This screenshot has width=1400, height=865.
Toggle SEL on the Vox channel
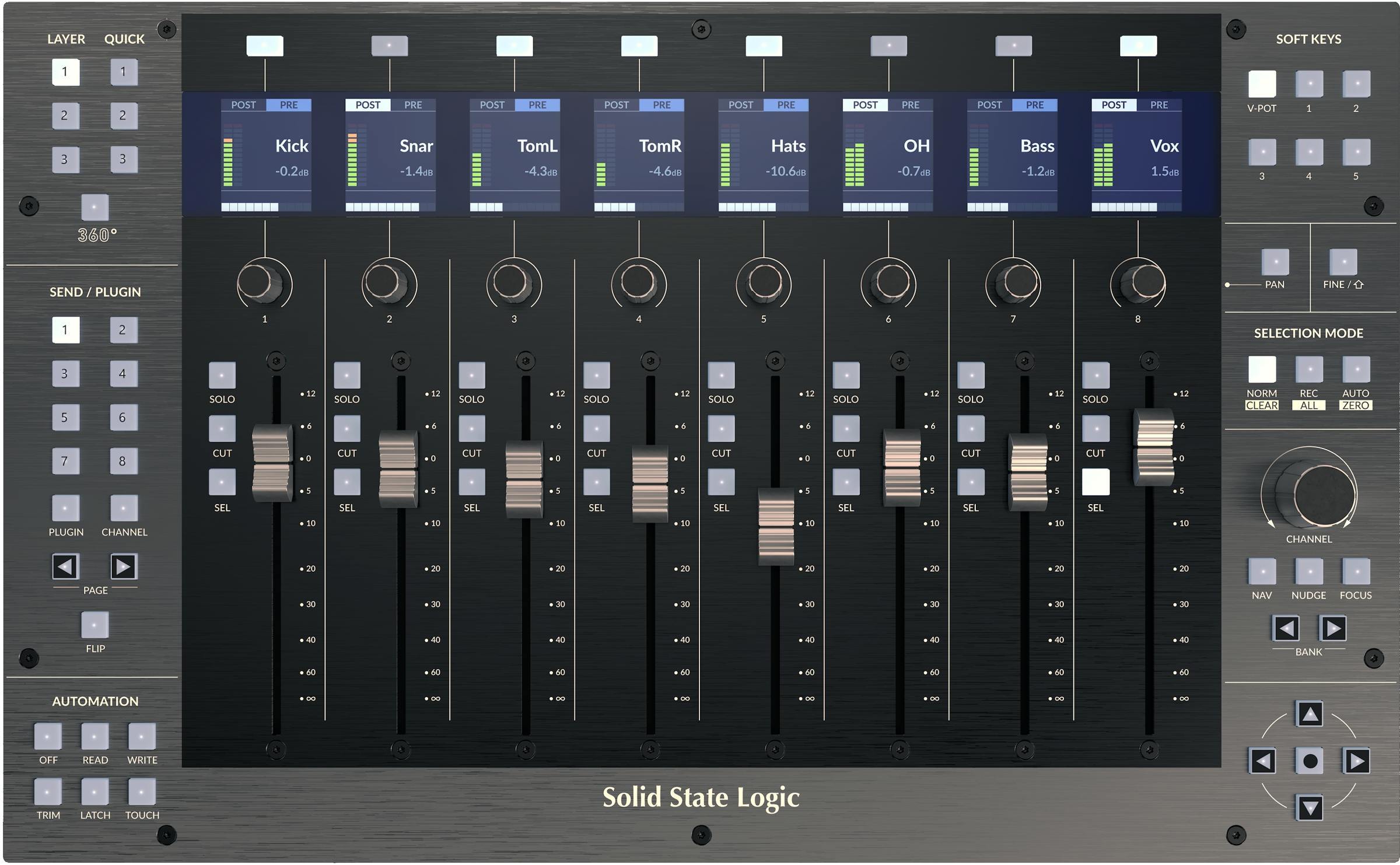[1095, 483]
